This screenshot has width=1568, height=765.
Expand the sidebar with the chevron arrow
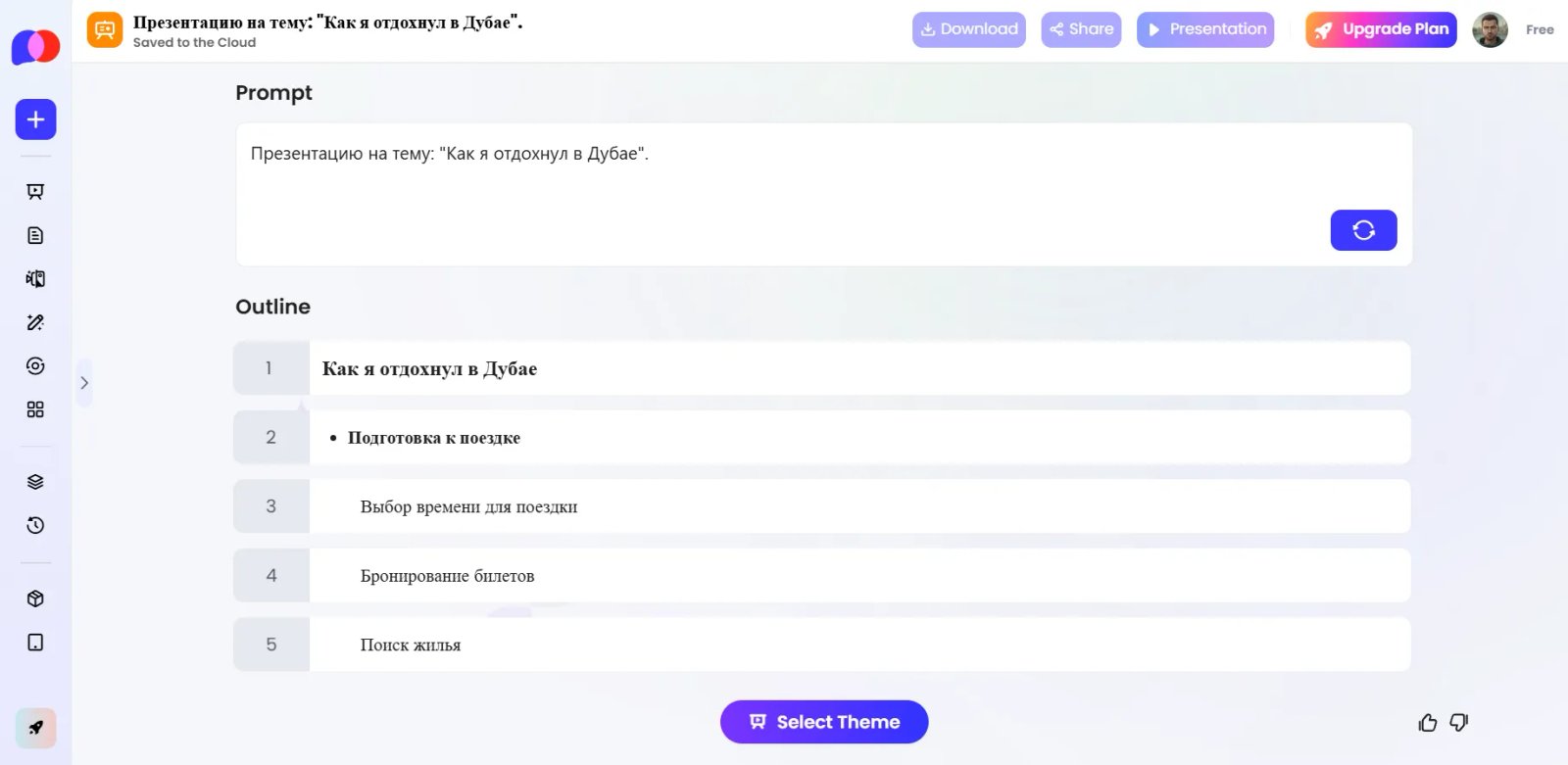[84, 383]
